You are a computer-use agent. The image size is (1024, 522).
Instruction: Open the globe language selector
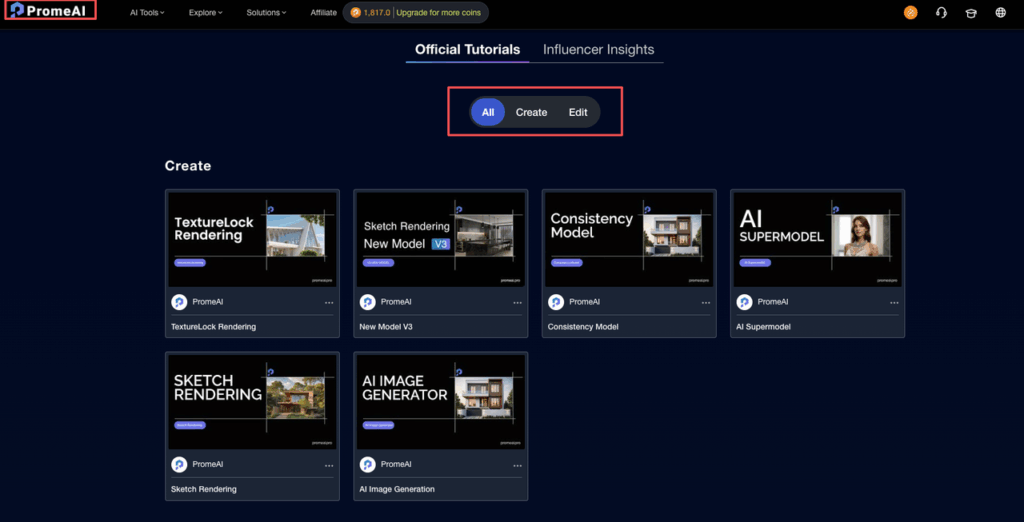click(1000, 12)
